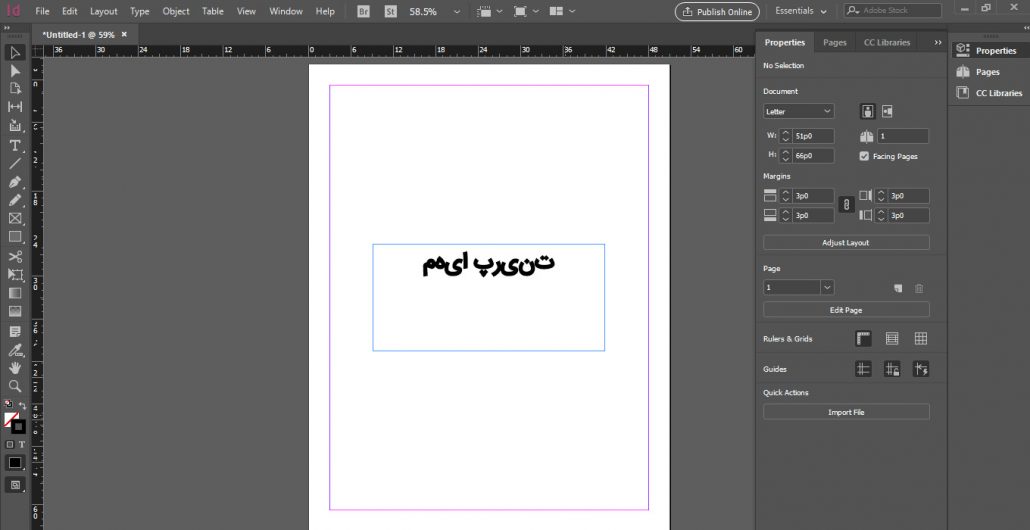Select the Pen tool
The width and height of the screenshot is (1030, 530).
[x=15, y=182]
